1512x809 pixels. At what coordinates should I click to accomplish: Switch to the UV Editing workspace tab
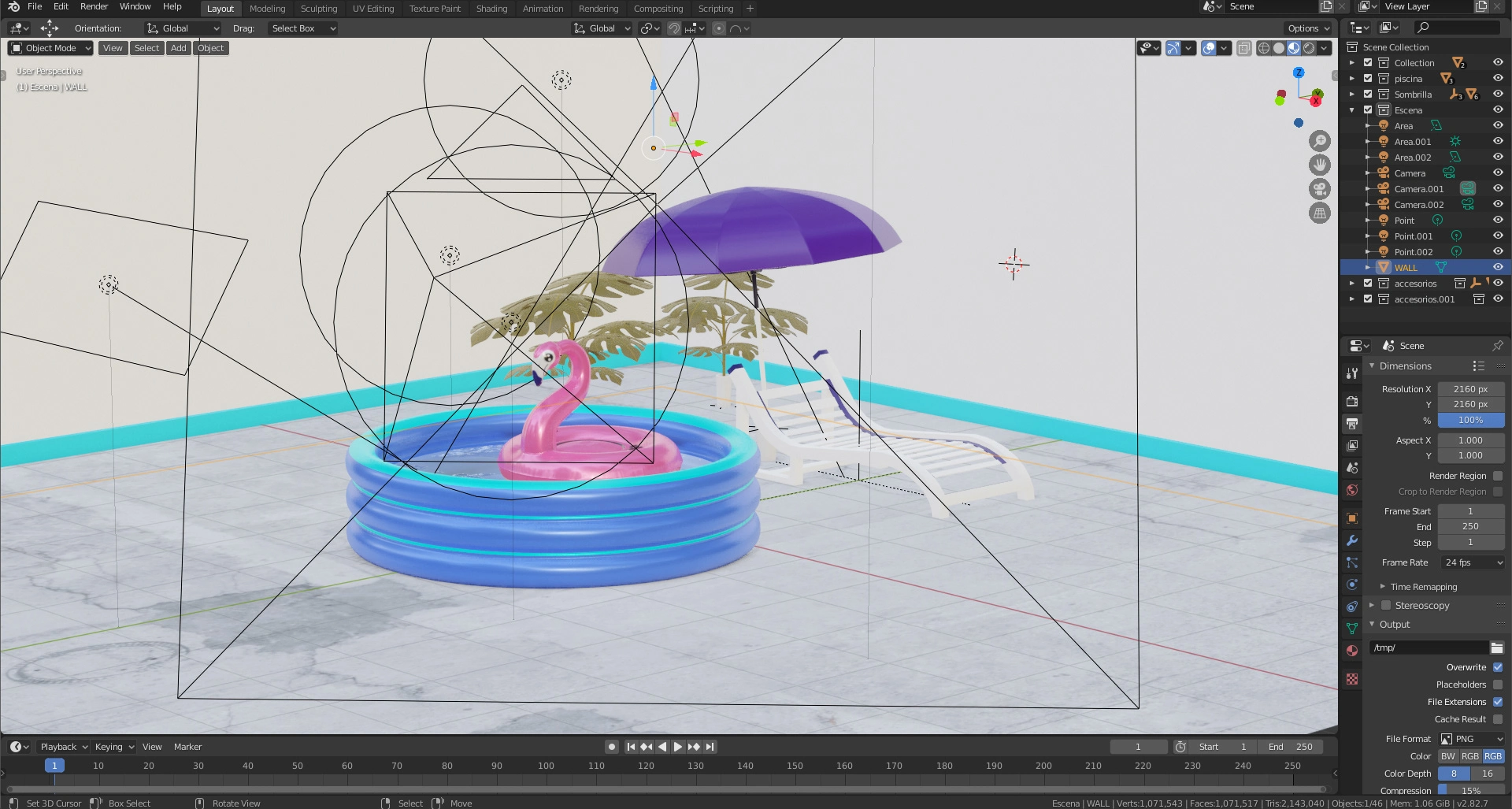[373, 9]
